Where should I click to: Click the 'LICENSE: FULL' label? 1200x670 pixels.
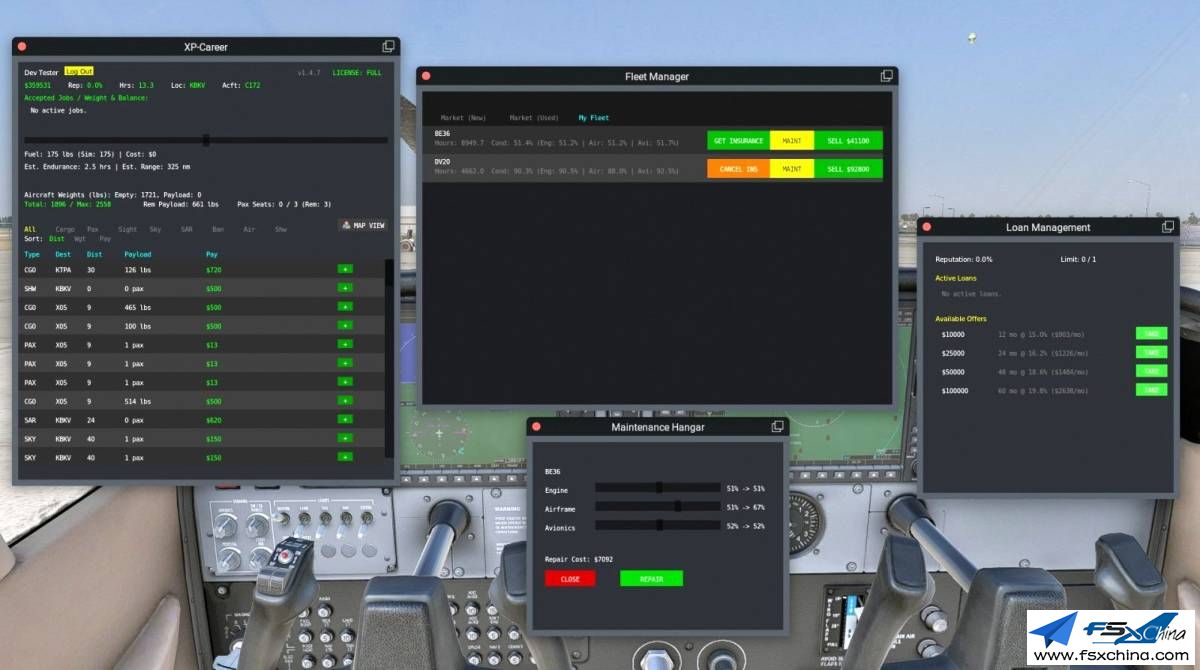pos(357,72)
